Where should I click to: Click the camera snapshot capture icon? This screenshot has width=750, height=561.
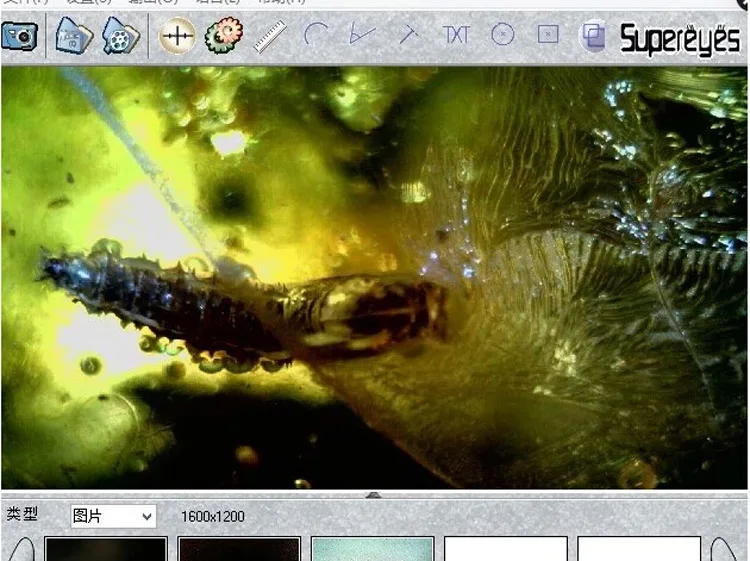(x=19, y=36)
